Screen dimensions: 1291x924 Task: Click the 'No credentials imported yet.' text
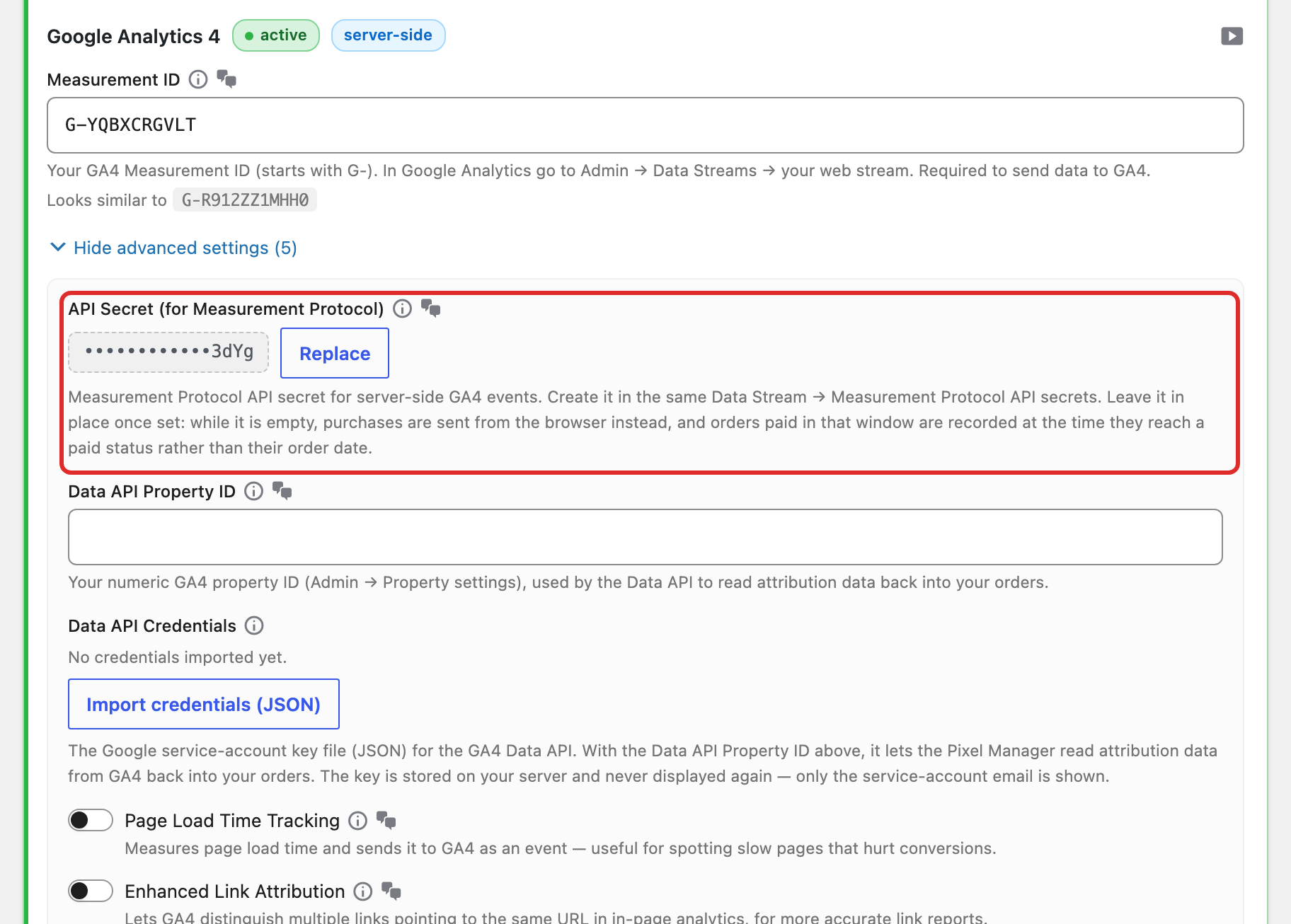(x=178, y=657)
